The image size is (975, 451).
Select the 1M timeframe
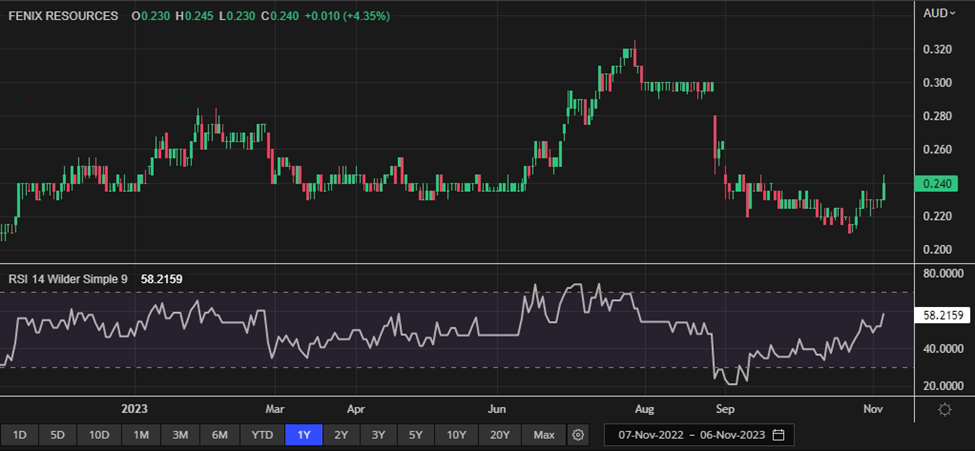point(139,434)
